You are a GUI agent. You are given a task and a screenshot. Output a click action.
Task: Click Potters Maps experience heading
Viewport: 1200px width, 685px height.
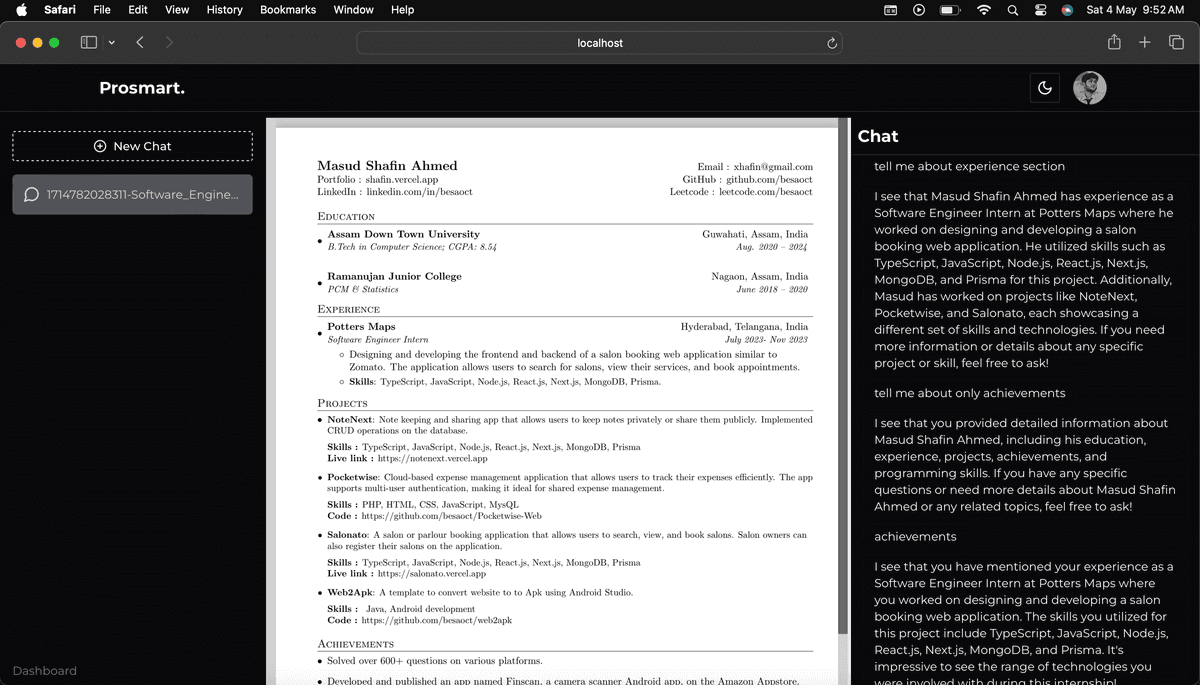point(361,327)
